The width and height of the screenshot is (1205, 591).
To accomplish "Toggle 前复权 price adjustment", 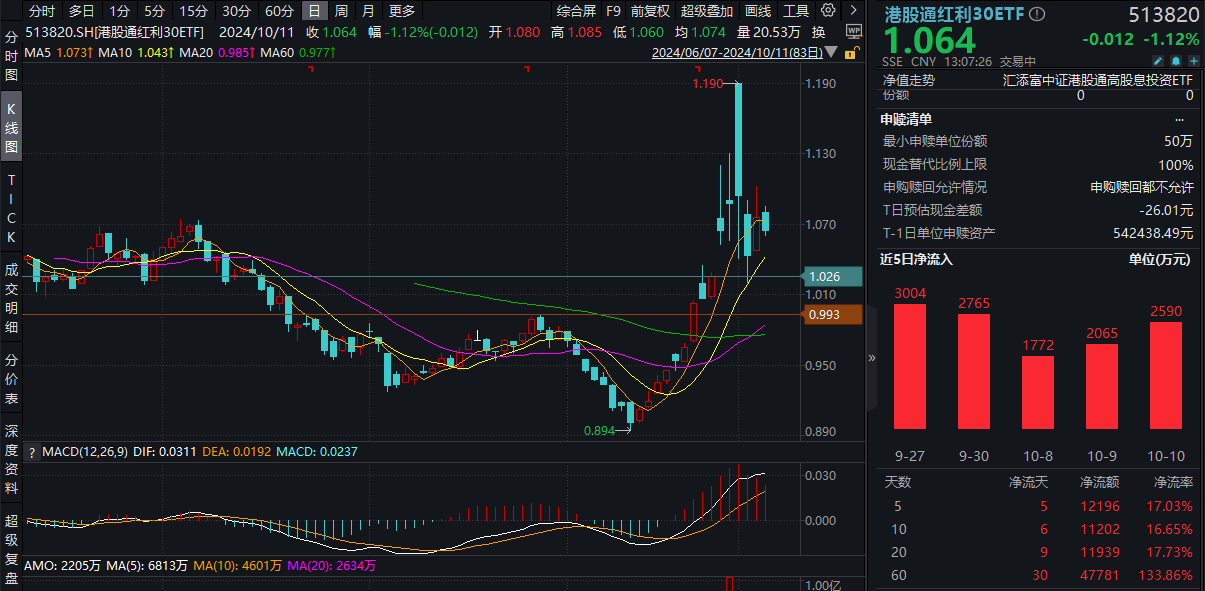I will point(650,11).
